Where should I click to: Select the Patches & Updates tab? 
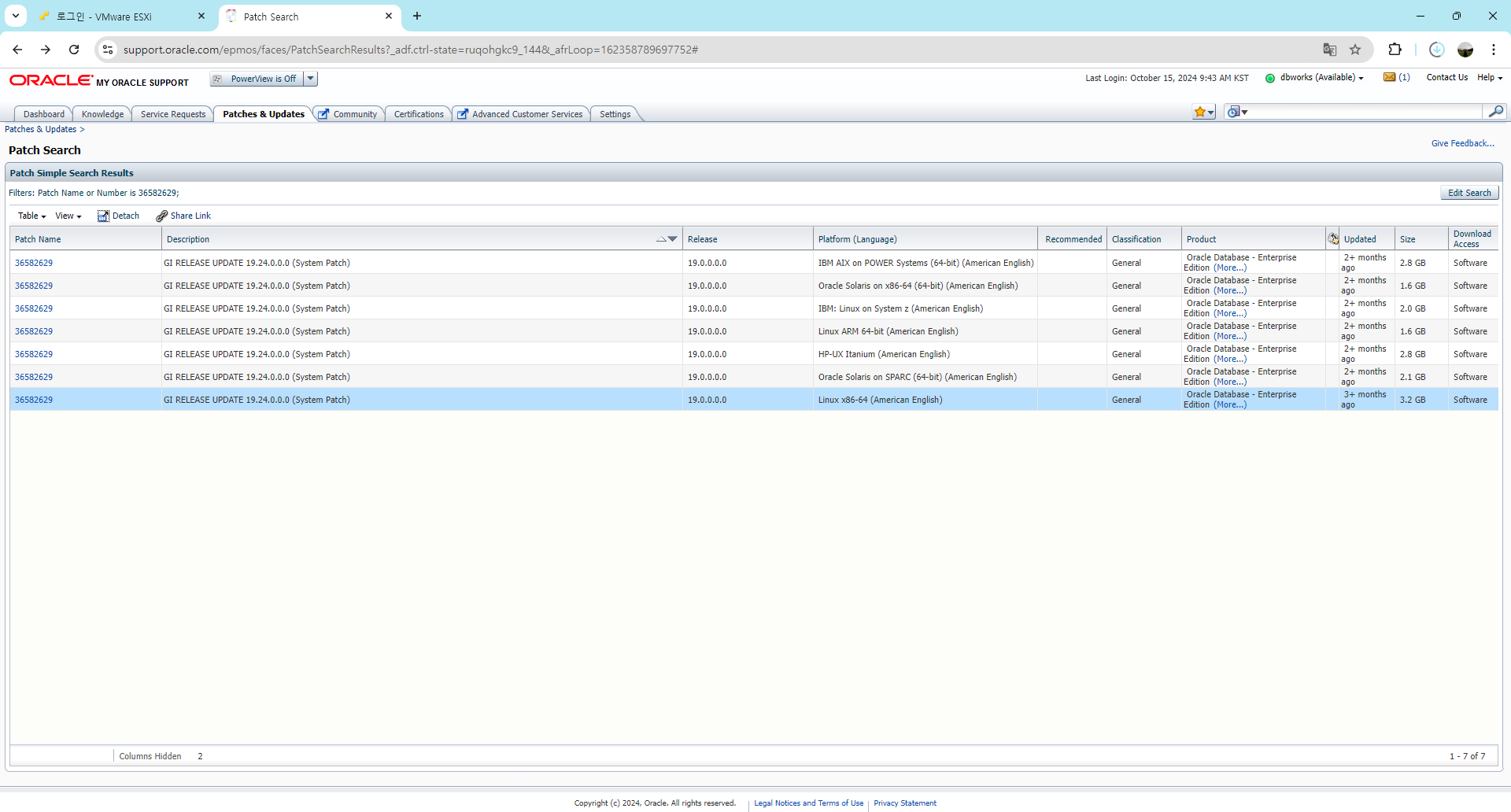pos(264,114)
